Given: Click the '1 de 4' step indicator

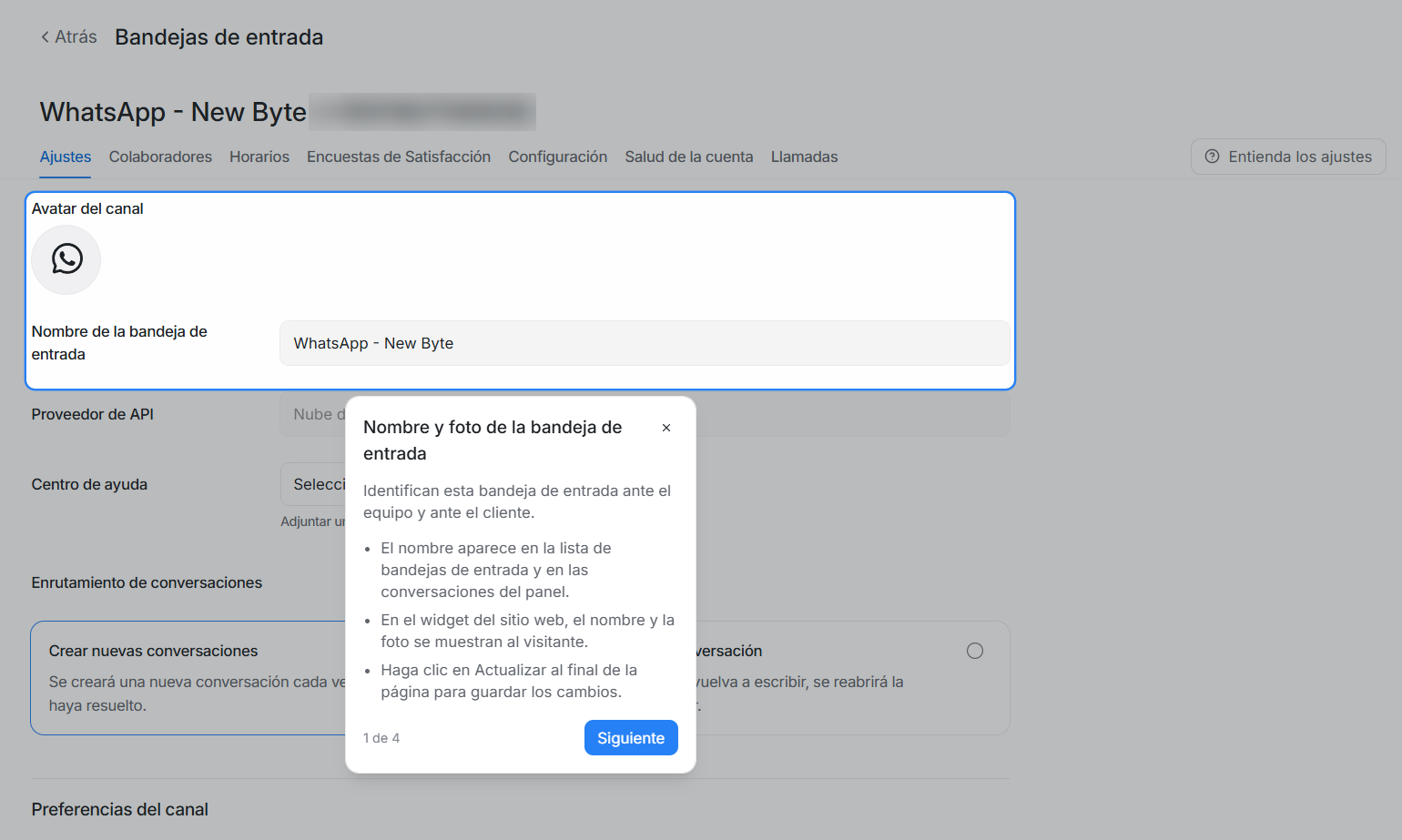Looking at the screenshot, I should [381, 738].
